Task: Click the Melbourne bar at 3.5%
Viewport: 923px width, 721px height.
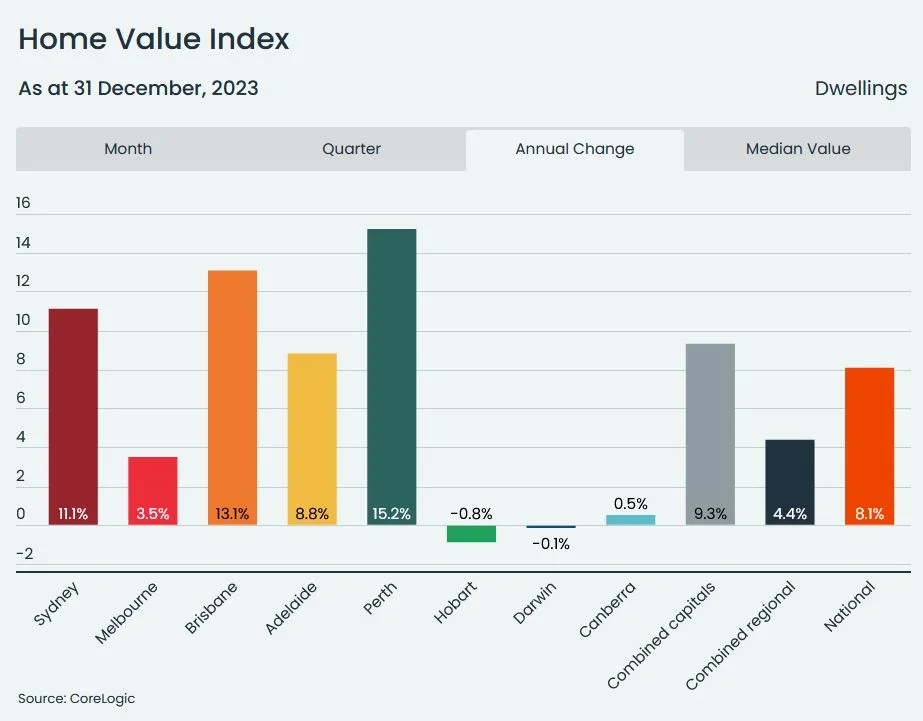Action: tap(152, 485)
